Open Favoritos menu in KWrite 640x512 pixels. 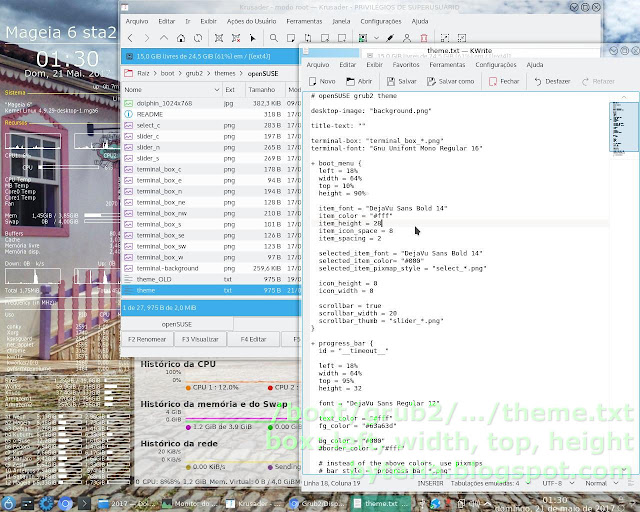(406, 65)
